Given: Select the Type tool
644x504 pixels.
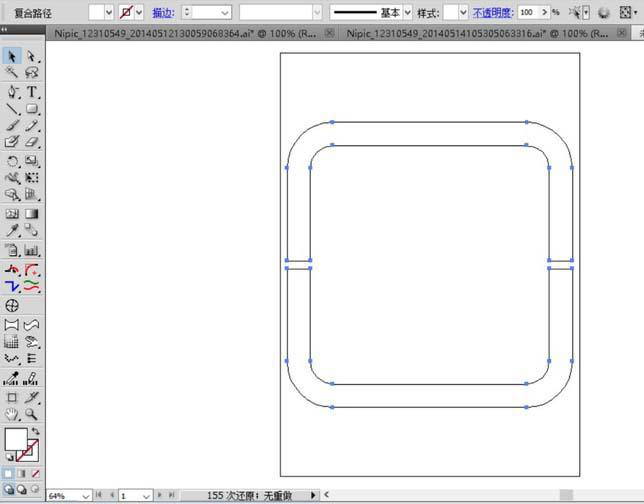Looking at the screenshot, I should coord(32,92).
